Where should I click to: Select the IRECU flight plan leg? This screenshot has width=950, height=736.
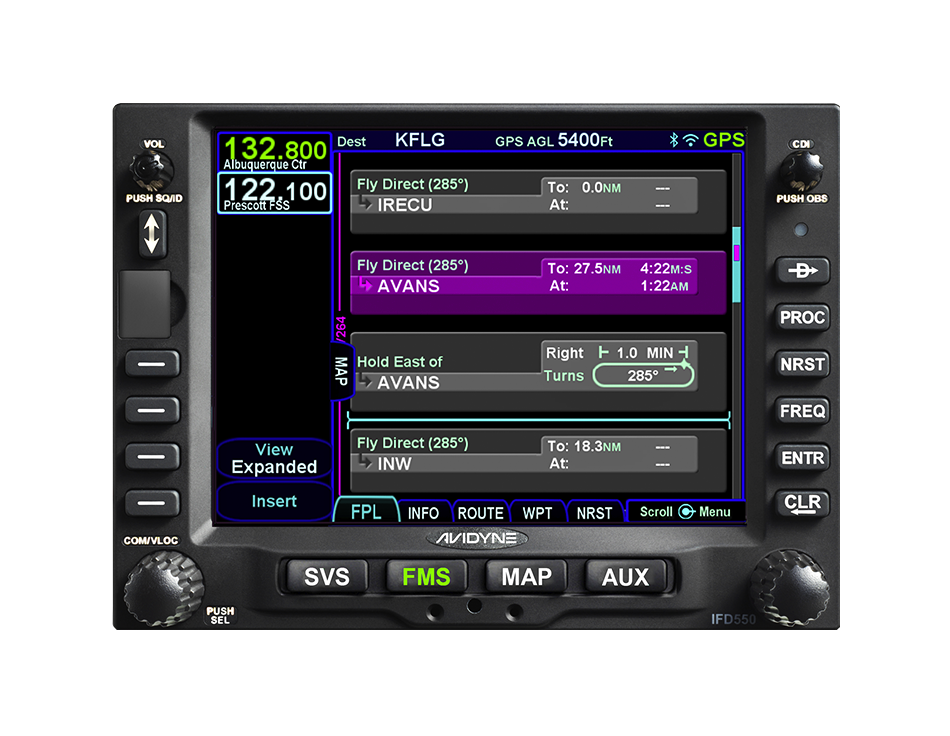[538, 202]
